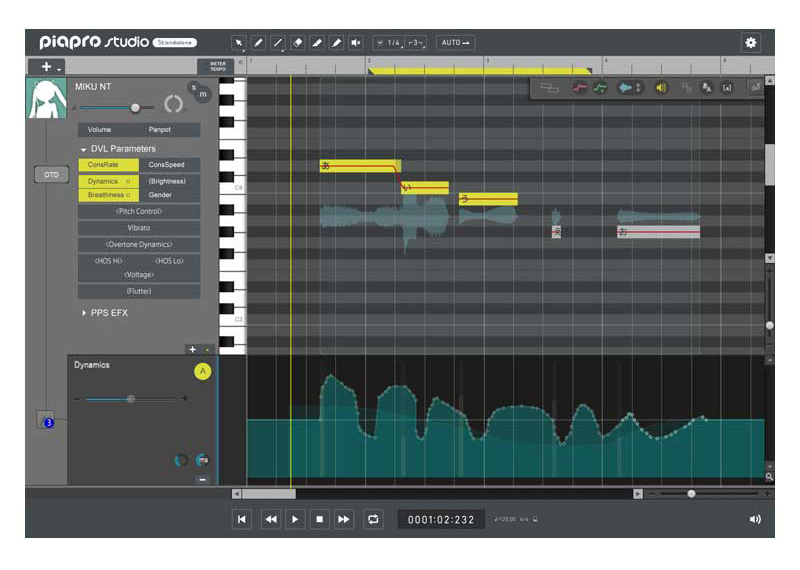Image resolution: width=800 pixels, height=570 pixels.
Task: Open the 1/4 quantize dropdown
Action: (x=389, y=43)
